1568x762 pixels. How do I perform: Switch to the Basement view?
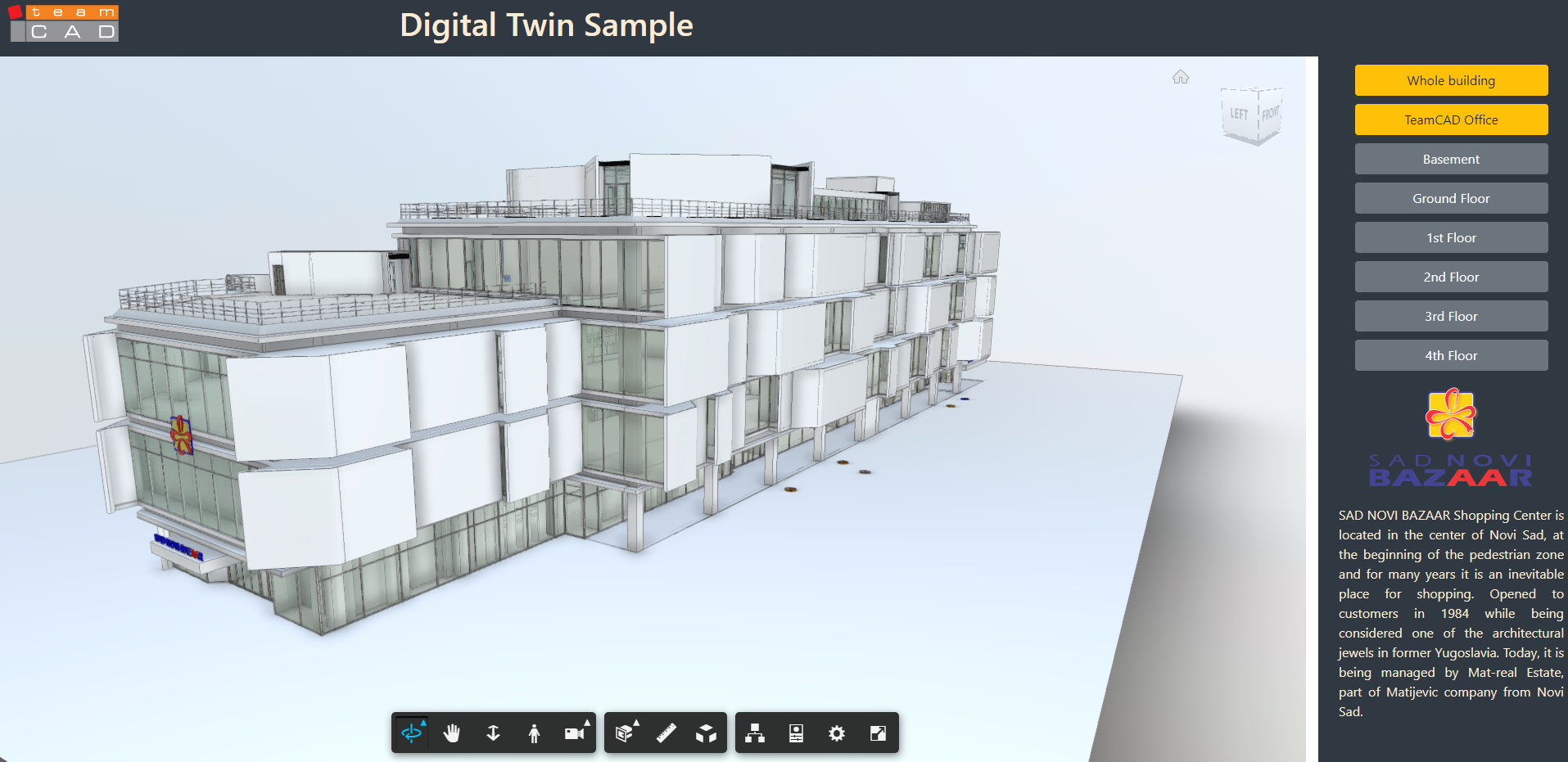pyautogui.click(x=1450, y=159)
